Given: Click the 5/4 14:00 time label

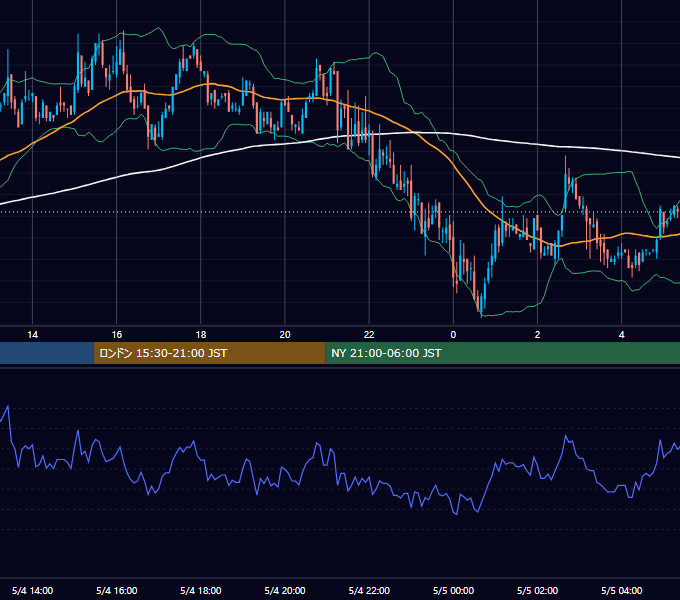Looking at the screenshot, I should point(33,590).
